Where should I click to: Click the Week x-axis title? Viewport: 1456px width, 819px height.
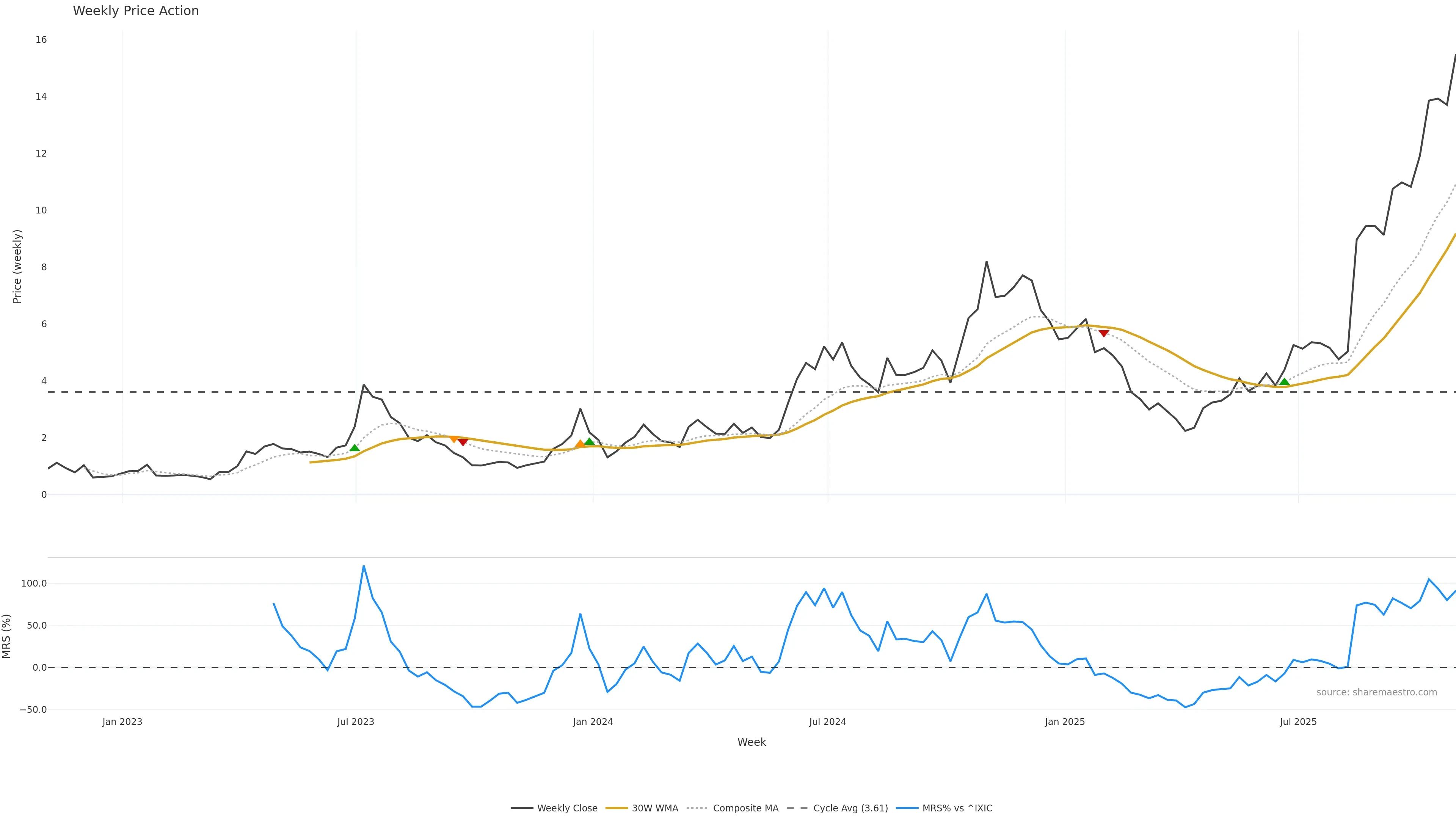point(751,742)
